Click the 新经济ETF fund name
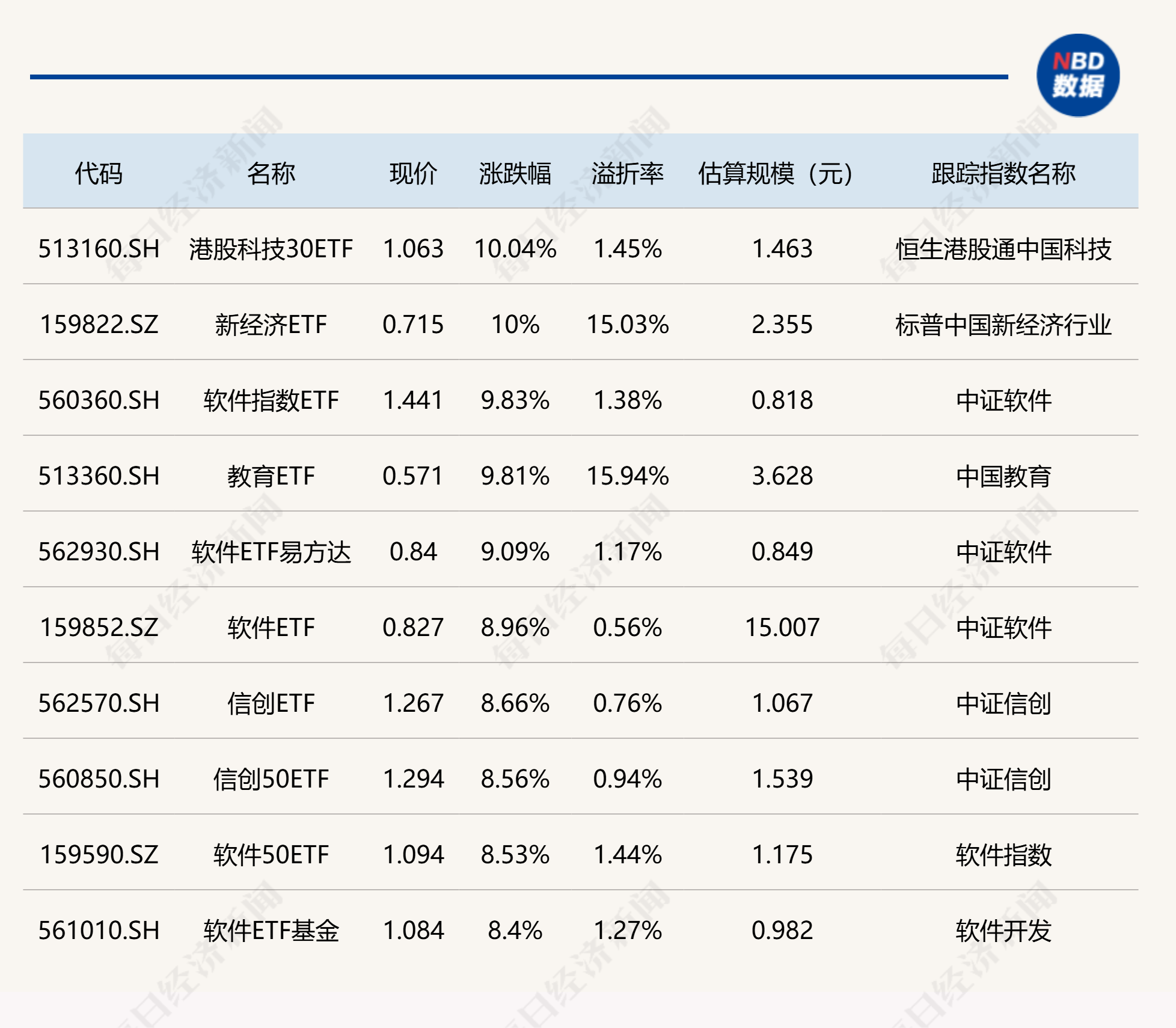 click(271, 325)
